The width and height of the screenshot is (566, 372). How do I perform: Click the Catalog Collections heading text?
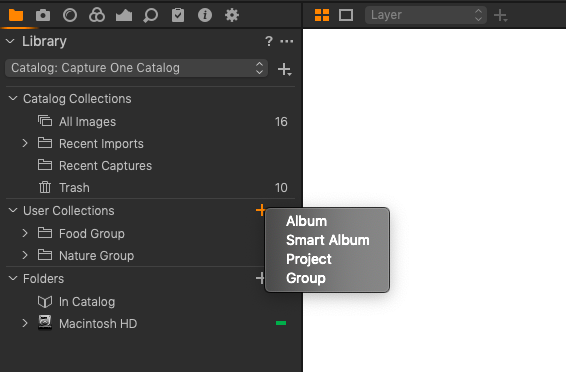(77, 99)
